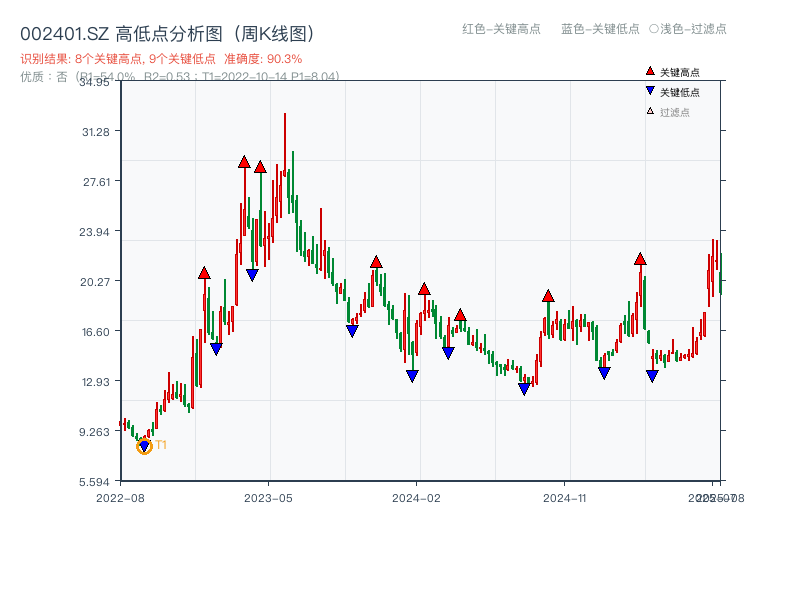Click the highest red key-high triangle near 2023-05
This screenshot has width=800, height=600.
tap(244, 160)
